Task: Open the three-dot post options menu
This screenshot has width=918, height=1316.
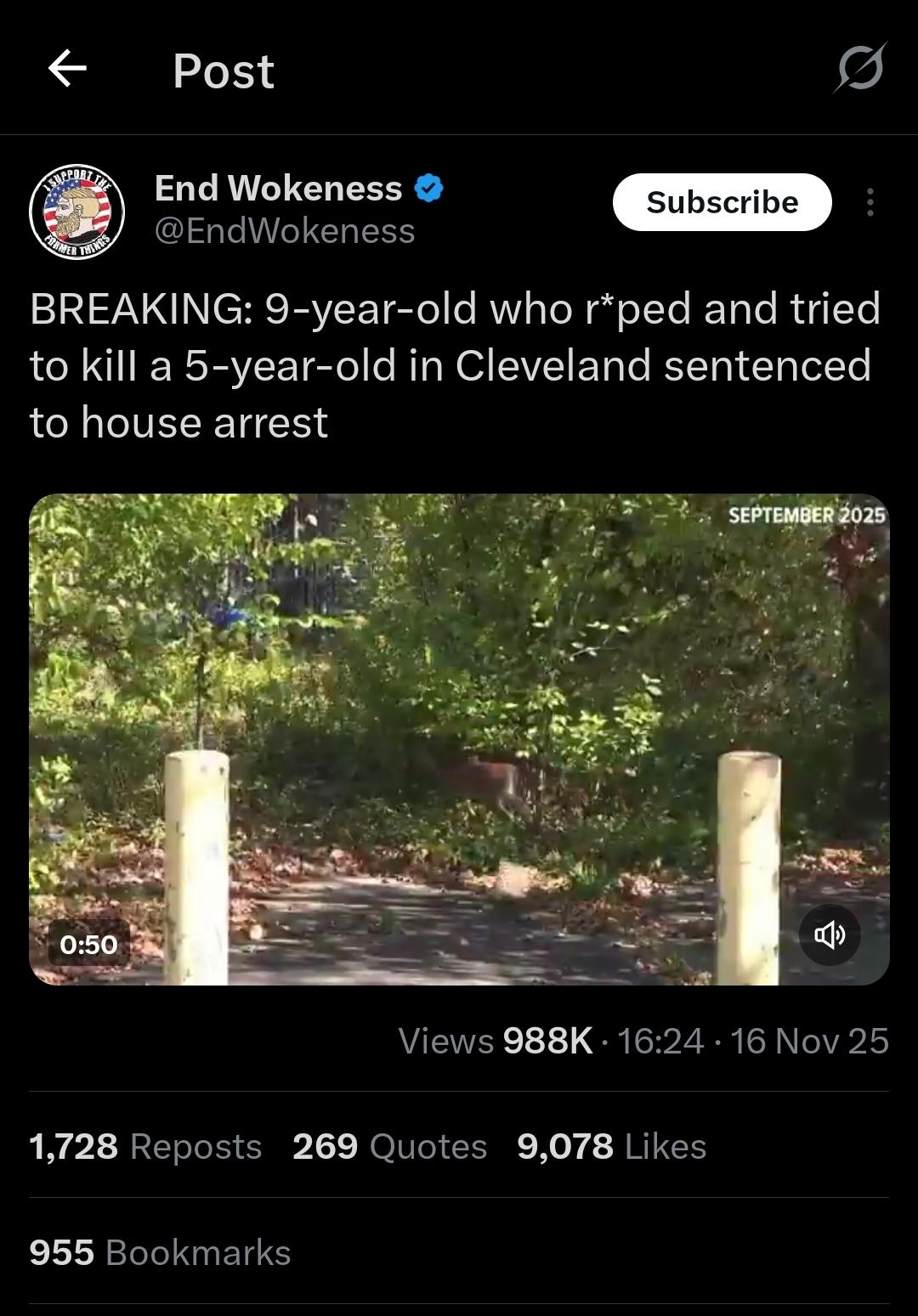Action: 870,202
